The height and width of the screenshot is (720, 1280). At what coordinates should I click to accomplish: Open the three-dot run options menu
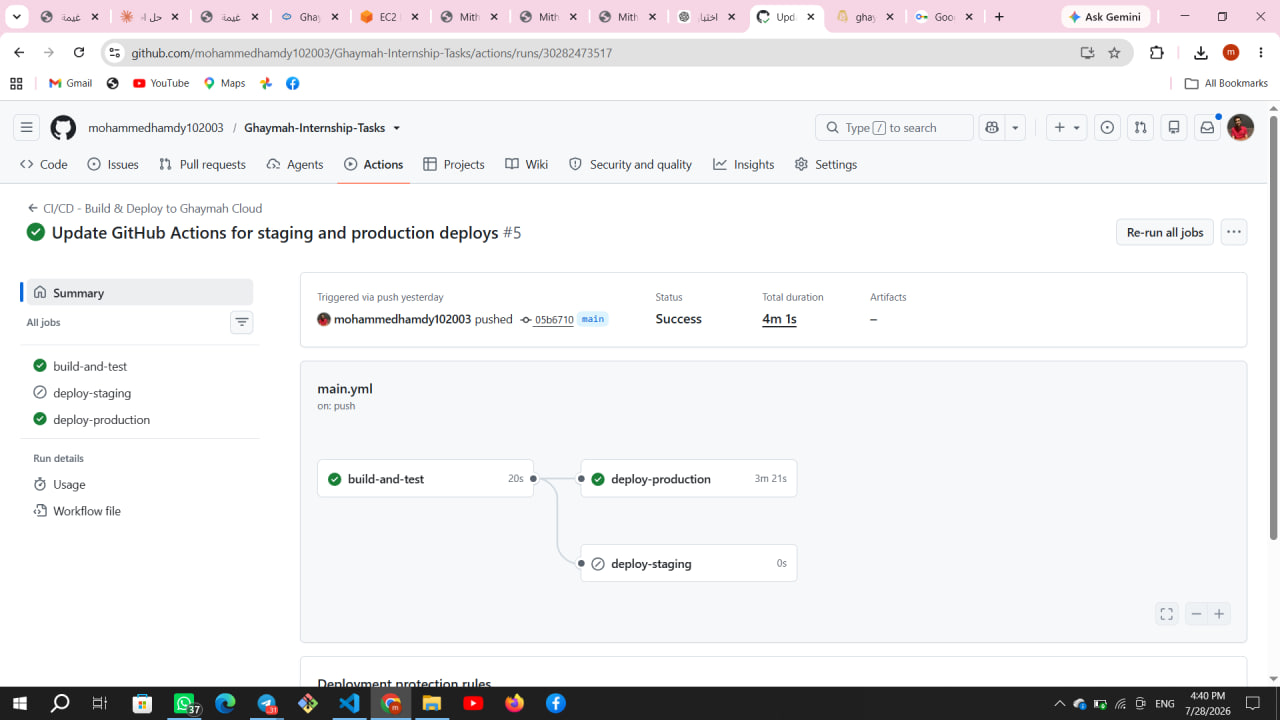click(x=1234, y=232)
